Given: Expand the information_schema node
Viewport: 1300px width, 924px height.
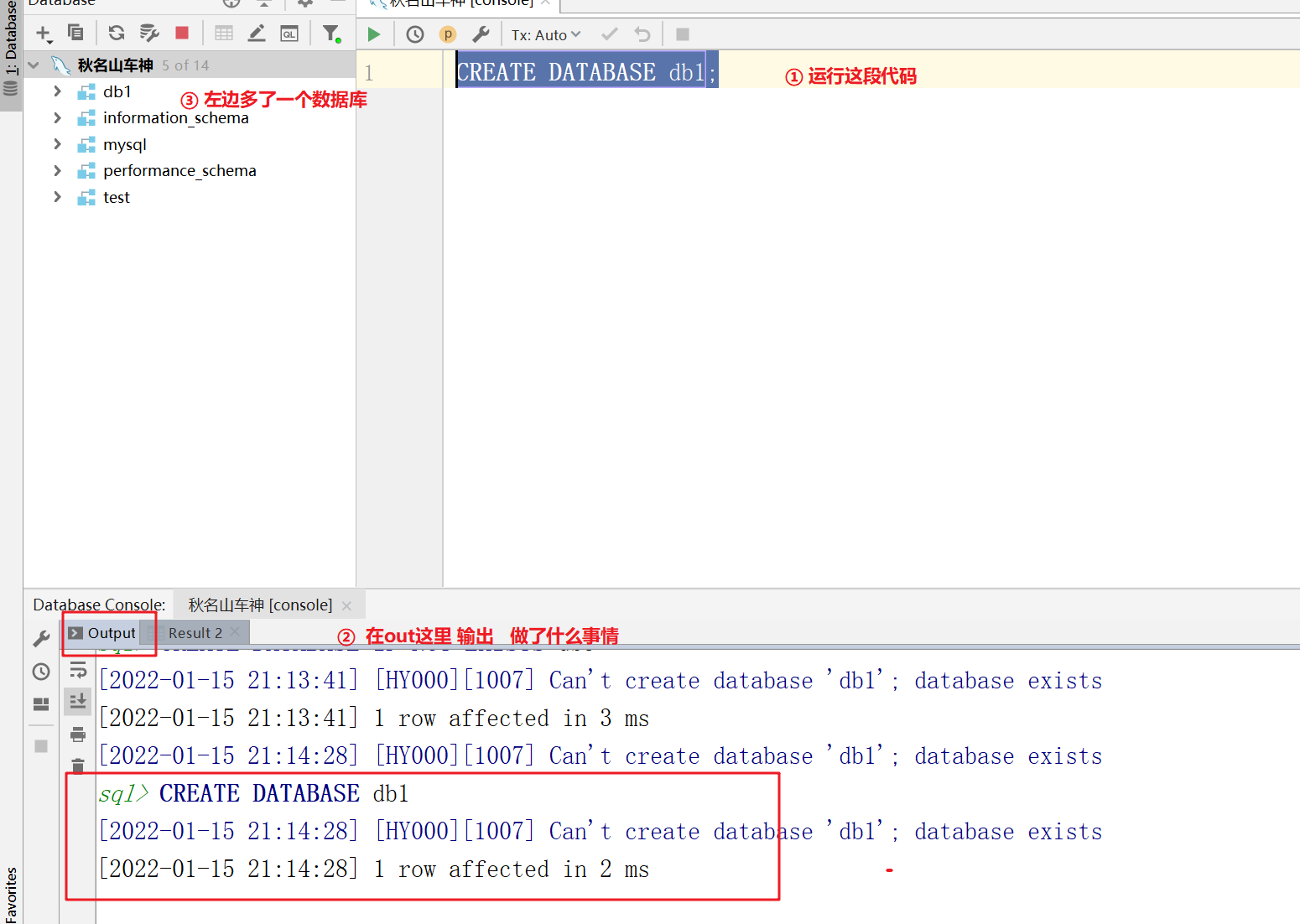Looking at the screenshot, I should coord(57,117).
